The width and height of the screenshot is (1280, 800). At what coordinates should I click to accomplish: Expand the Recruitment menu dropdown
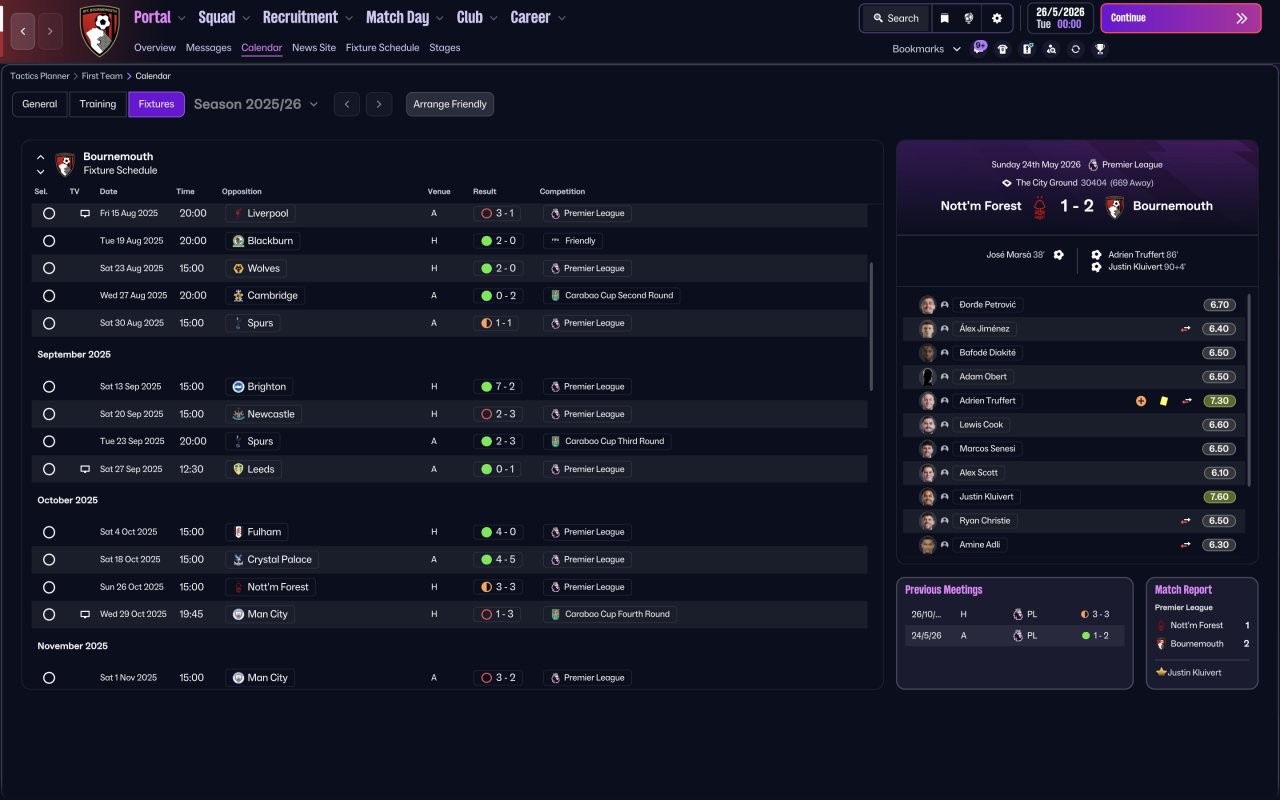point(348,18)
